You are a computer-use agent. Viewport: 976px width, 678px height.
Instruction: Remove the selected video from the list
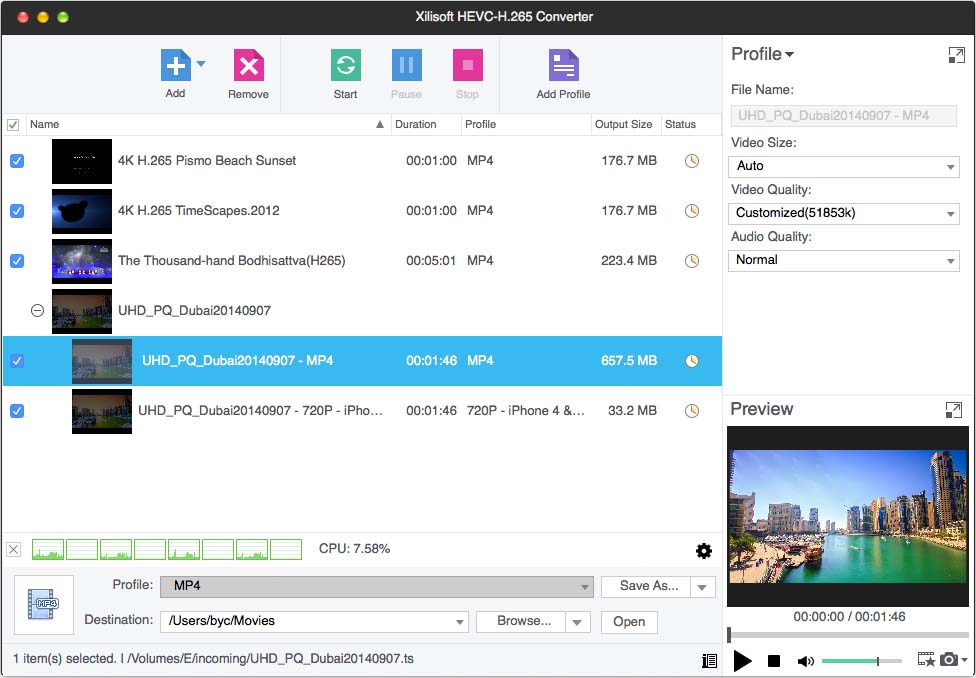pyautogui.click(x=248, y=66)
